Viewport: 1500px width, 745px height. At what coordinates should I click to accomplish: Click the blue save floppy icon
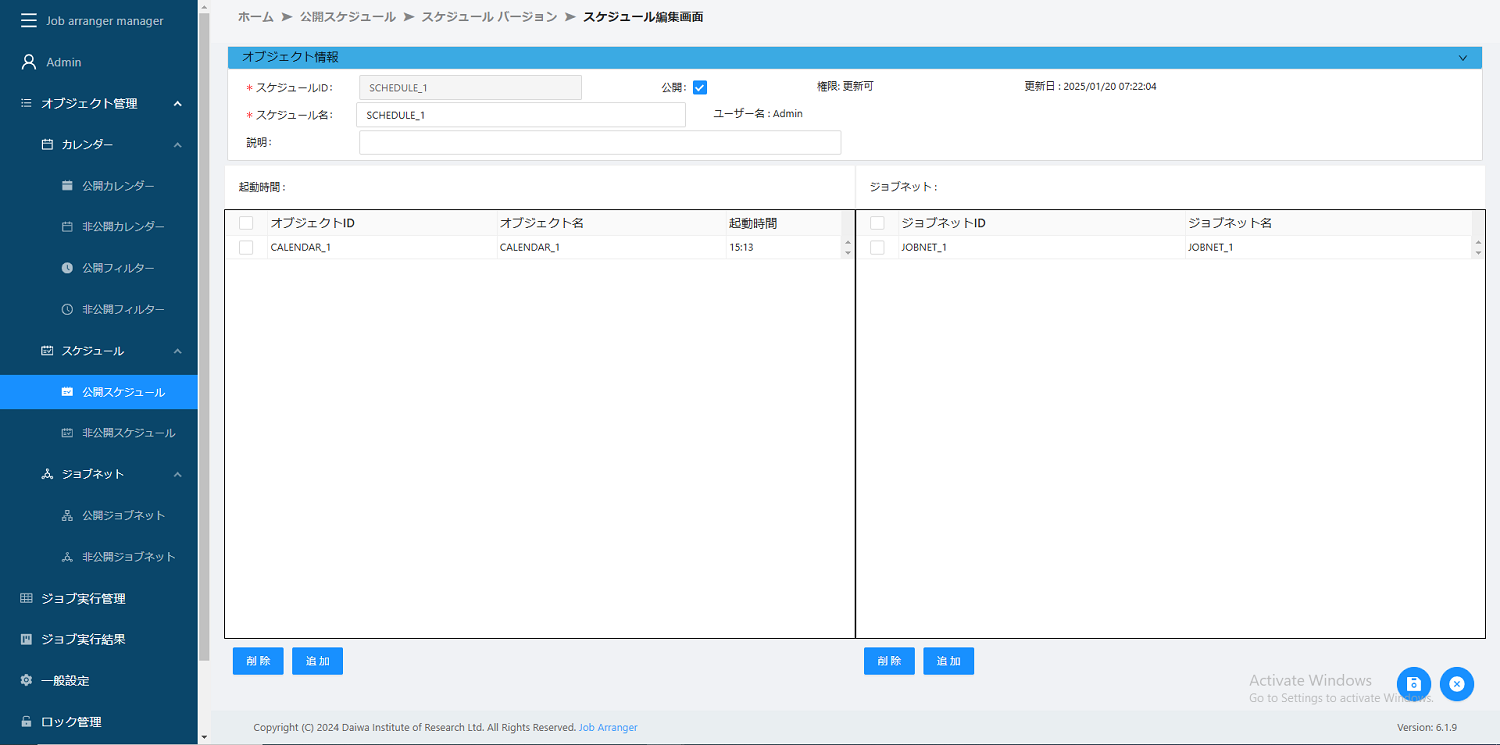pos(1414,684)
